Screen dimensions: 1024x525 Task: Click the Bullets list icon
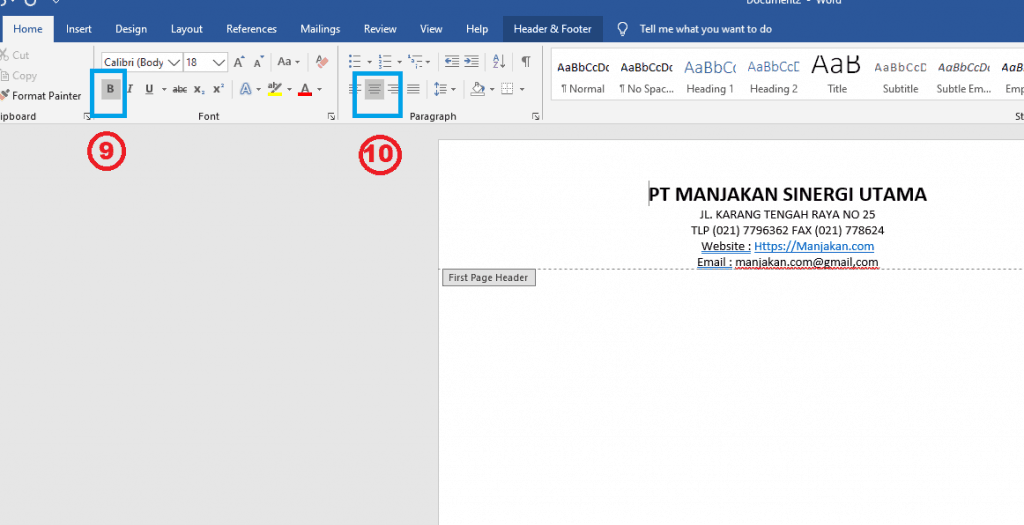point(355,62)
